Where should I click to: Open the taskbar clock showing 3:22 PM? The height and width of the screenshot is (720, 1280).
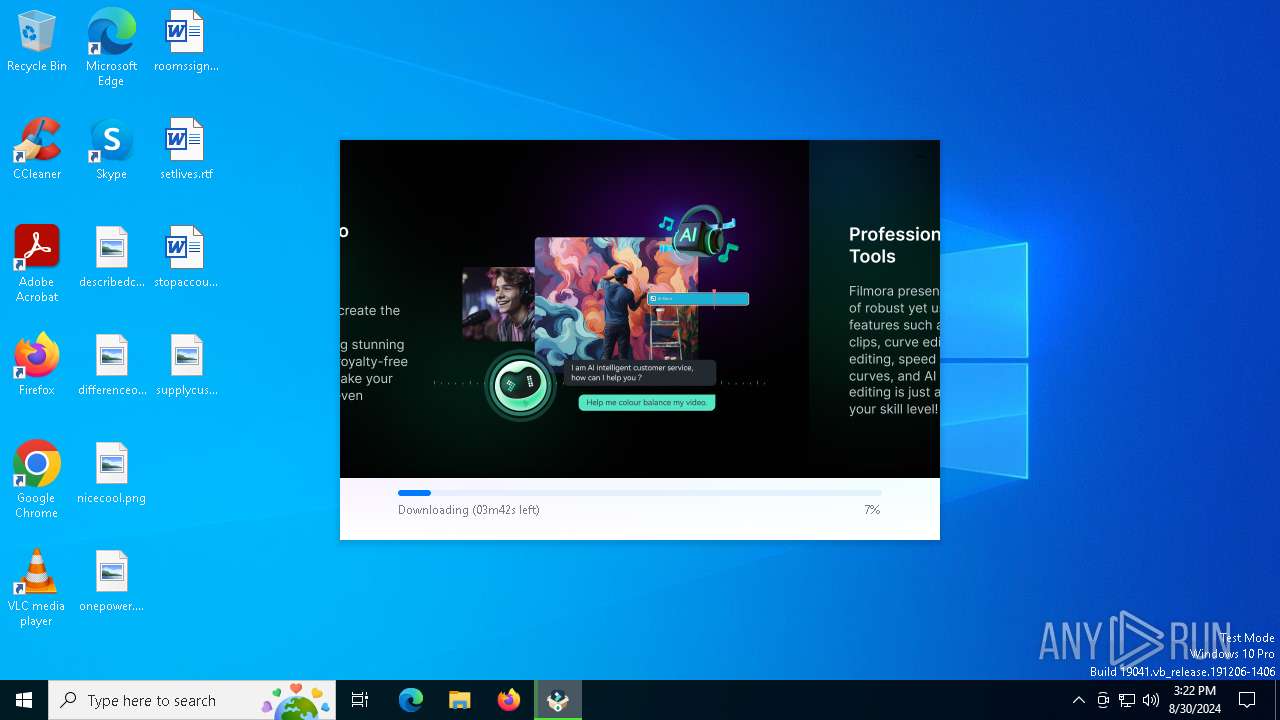(x=1195, y=700)
